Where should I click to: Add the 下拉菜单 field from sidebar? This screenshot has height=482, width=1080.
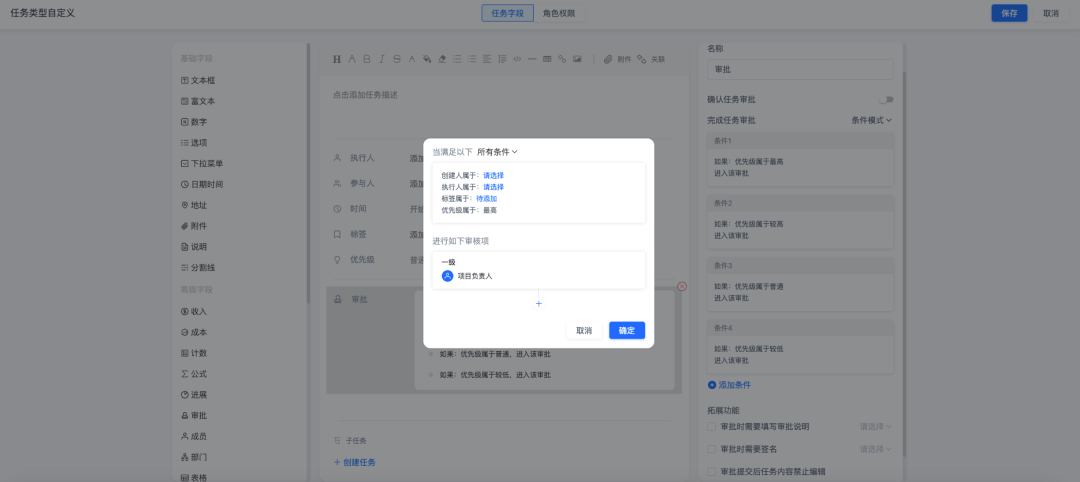click(202, 164)
